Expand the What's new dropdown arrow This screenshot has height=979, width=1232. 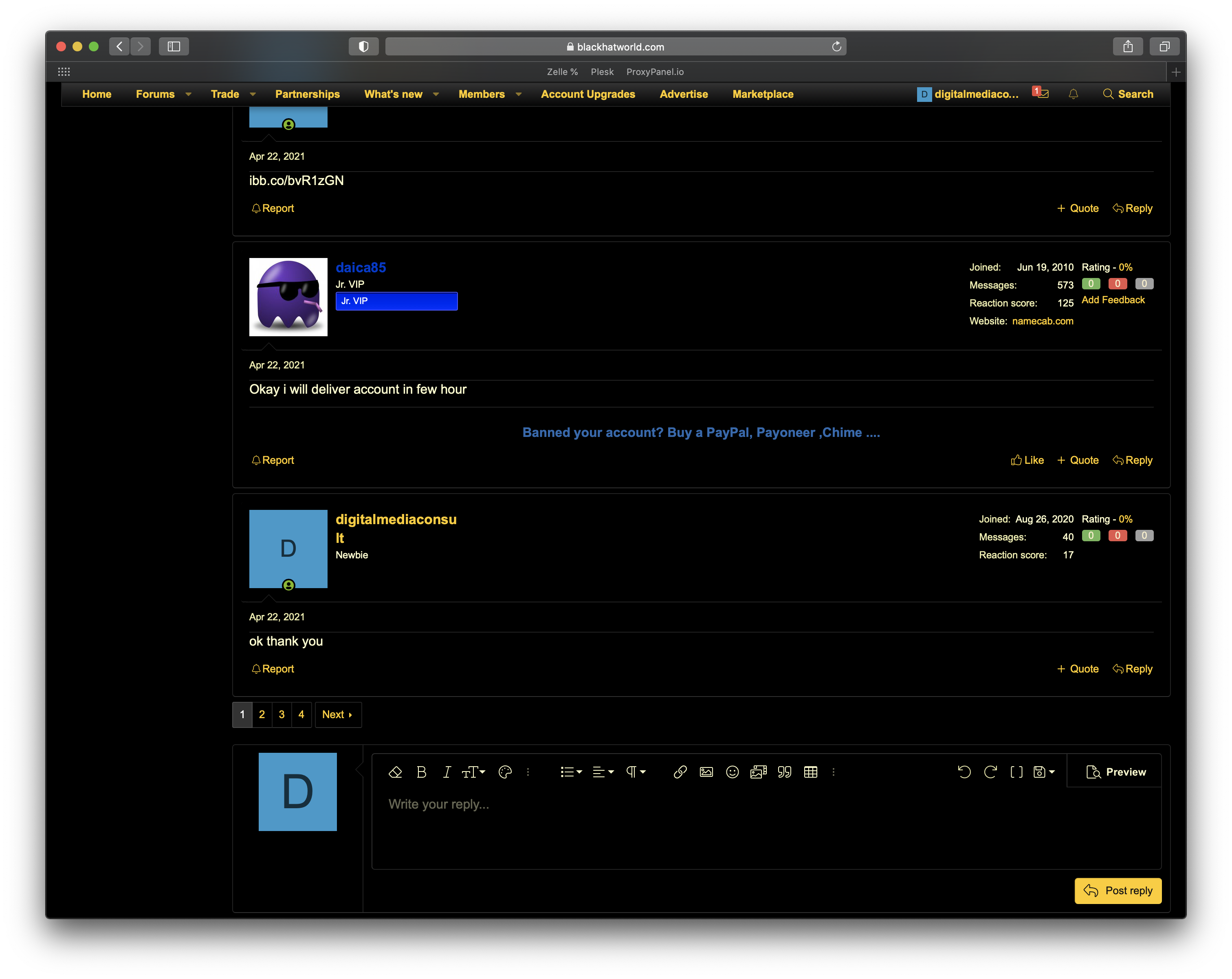pos(436,95)
